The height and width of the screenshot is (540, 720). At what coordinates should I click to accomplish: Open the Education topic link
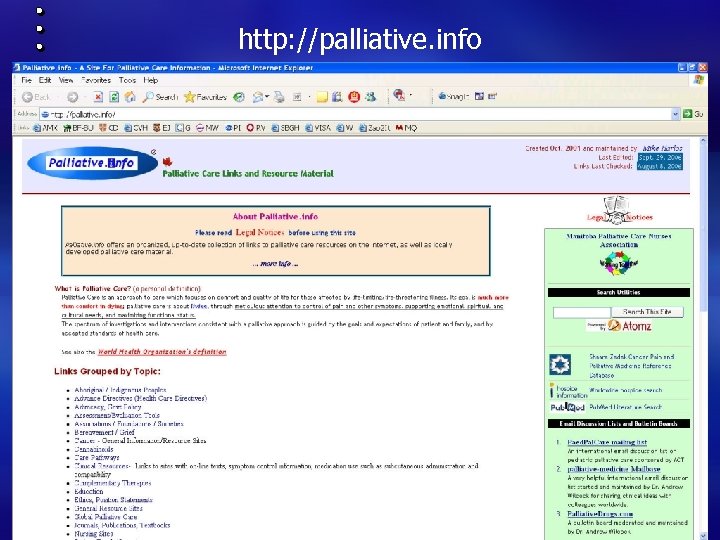(x=89, y=491)
